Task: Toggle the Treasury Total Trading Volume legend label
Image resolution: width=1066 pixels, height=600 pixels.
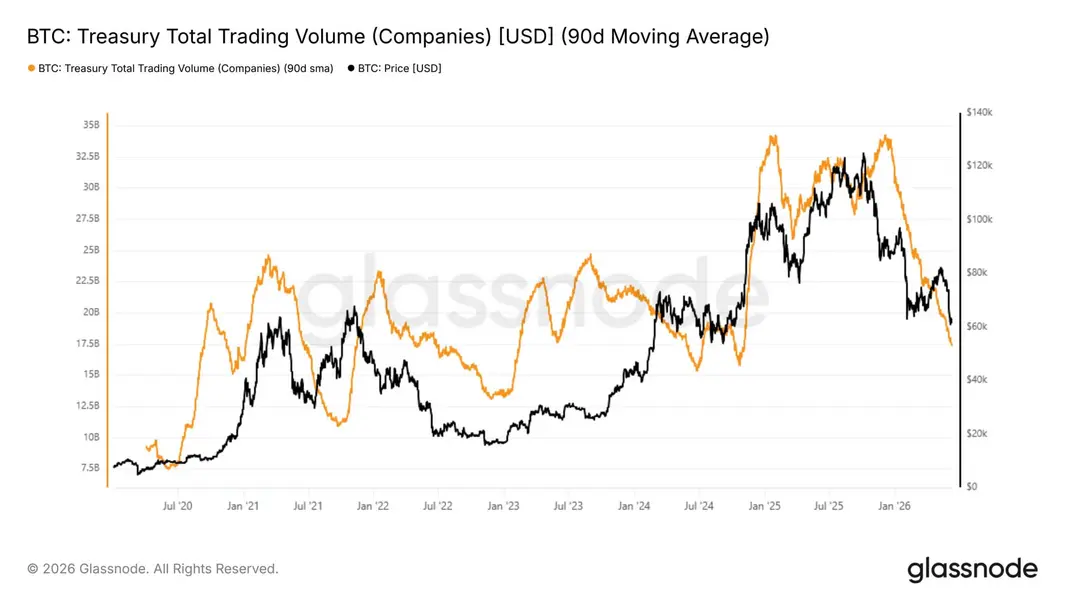Action: (186, 69)
